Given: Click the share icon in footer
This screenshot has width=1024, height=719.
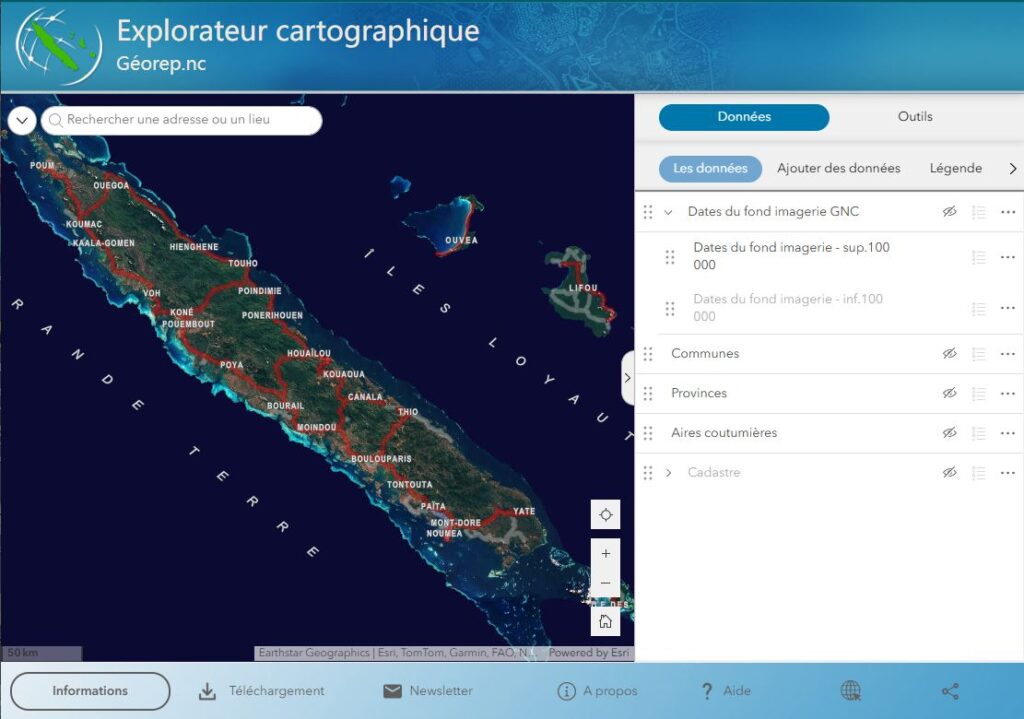Looking at the screenshot, I should 950,691.
